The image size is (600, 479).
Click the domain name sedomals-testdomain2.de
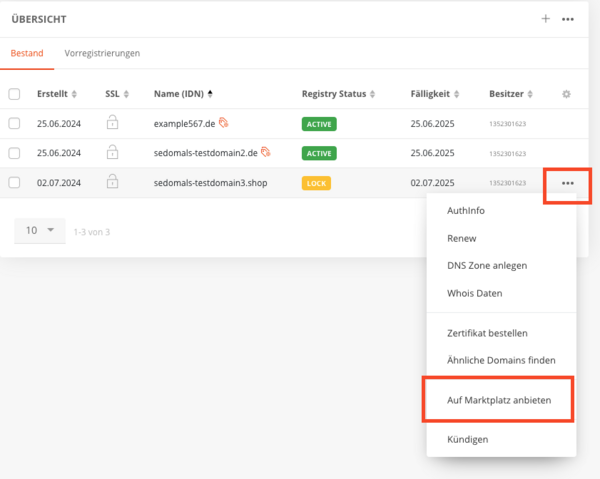coord(205,153)
